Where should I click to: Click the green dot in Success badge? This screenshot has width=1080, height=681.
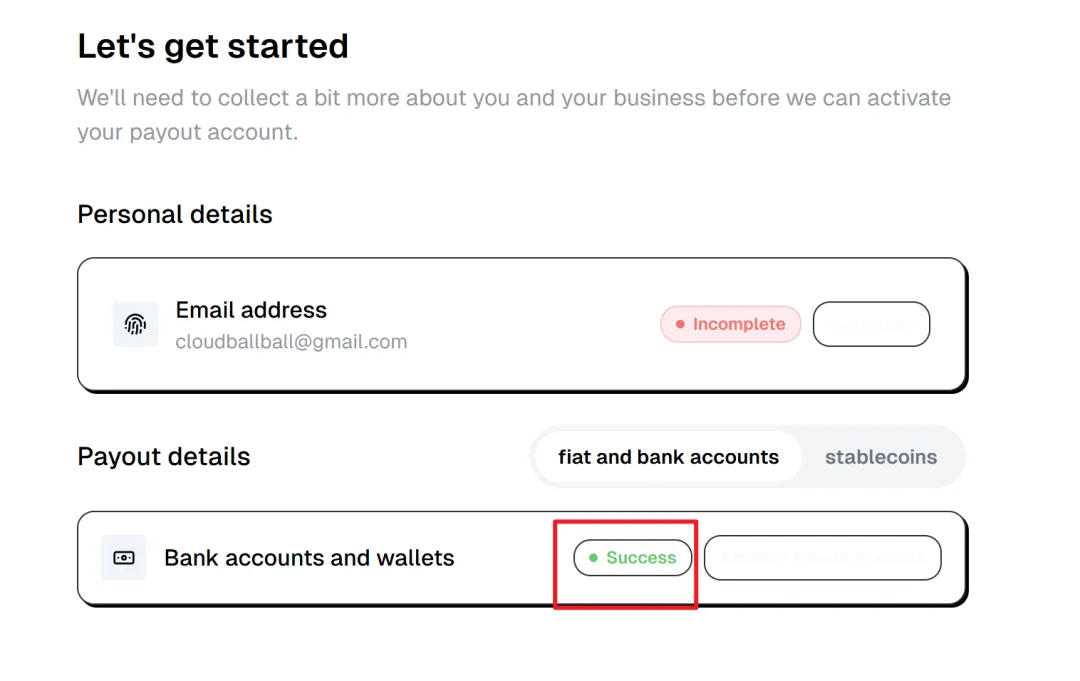coord(594,558)
